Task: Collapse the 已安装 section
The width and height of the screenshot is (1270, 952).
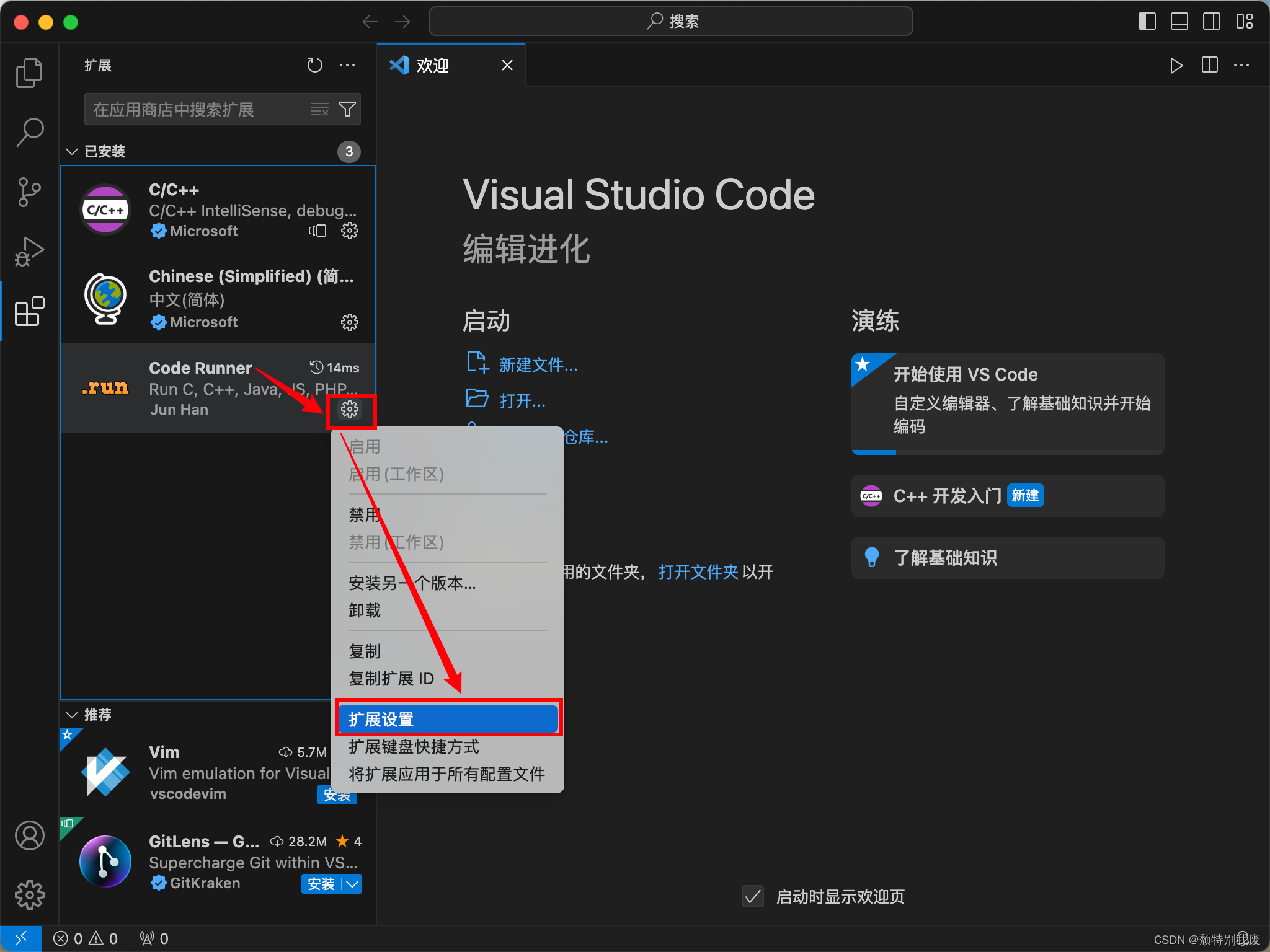Action: click(x=72, y=151)
